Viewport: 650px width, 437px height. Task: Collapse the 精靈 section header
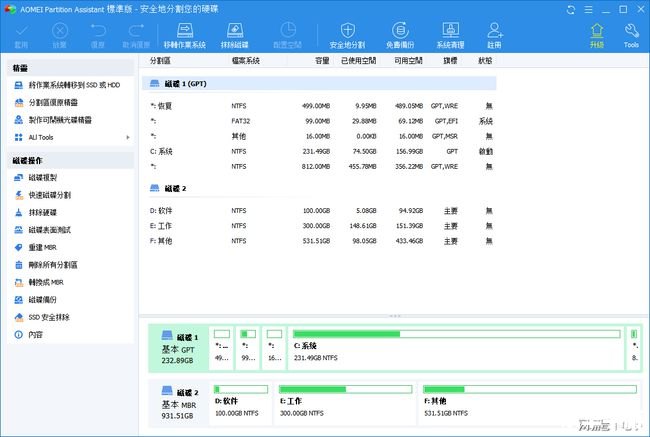click(68, 68)
